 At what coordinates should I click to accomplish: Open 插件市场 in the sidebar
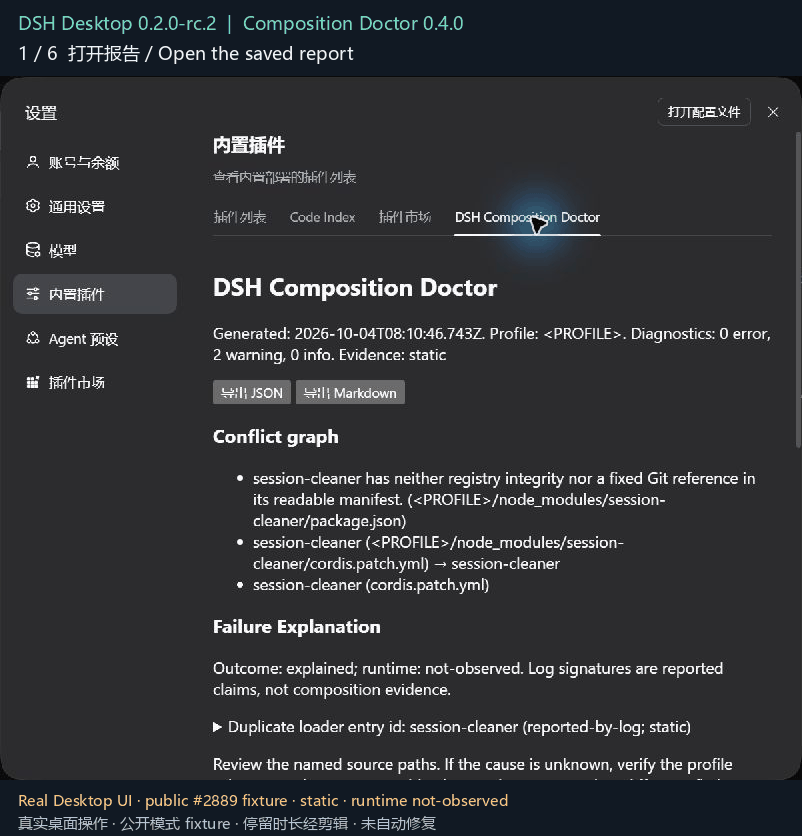[x=94, y=382]
